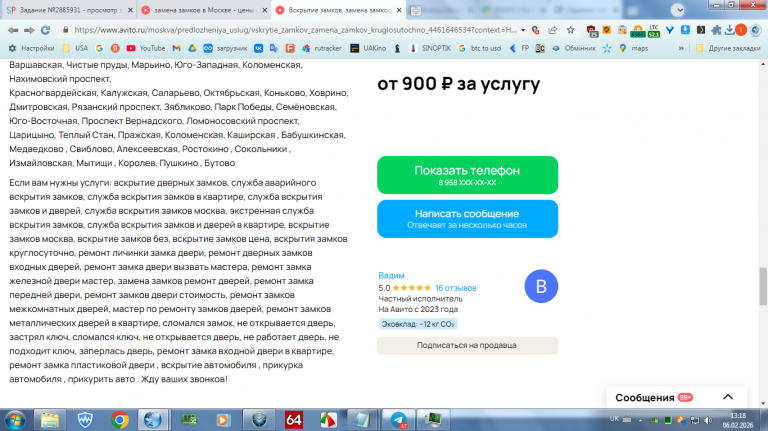
Task: Open the maps bookmark
Action: coord(633,48)
